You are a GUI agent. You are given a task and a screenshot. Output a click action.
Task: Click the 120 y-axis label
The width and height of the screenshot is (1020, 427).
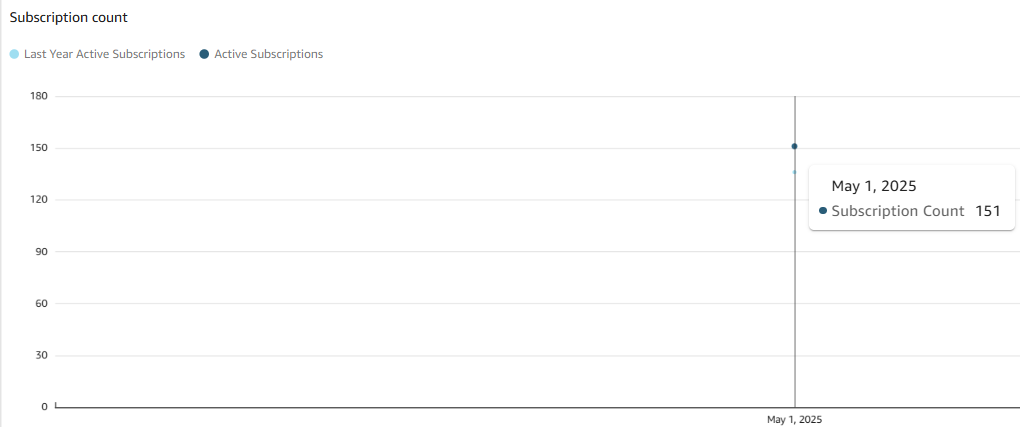39,200
